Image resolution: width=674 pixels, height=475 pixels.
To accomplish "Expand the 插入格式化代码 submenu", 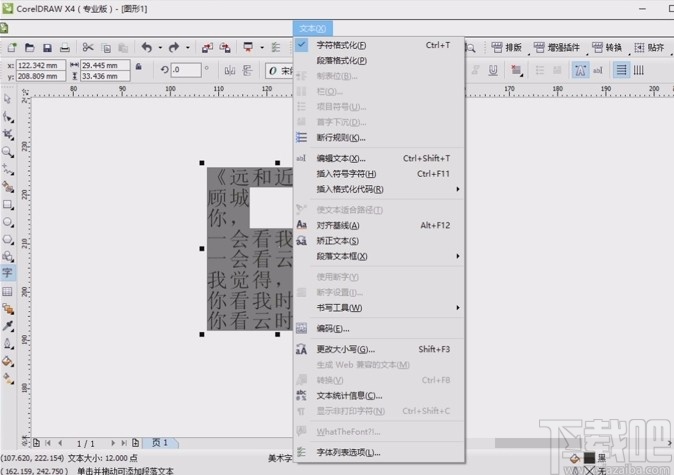I will [379, 189].
